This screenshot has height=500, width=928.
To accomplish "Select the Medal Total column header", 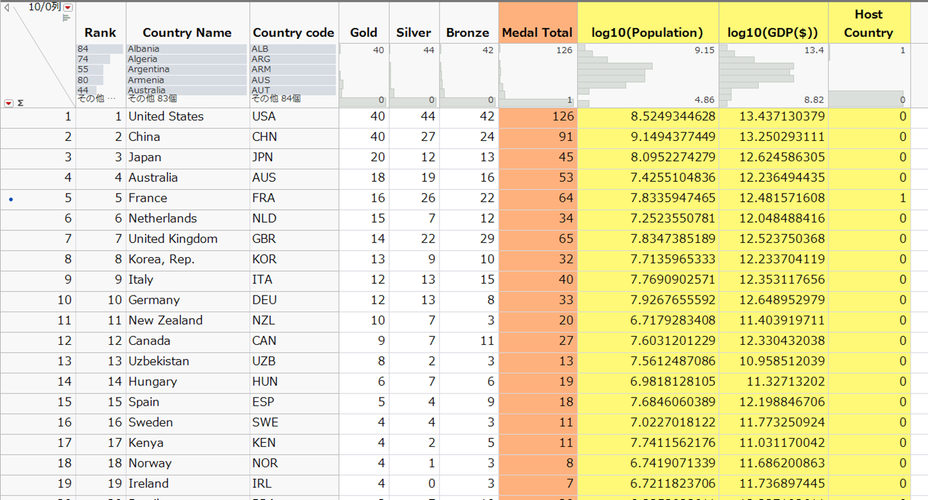I will click(537, 33).
